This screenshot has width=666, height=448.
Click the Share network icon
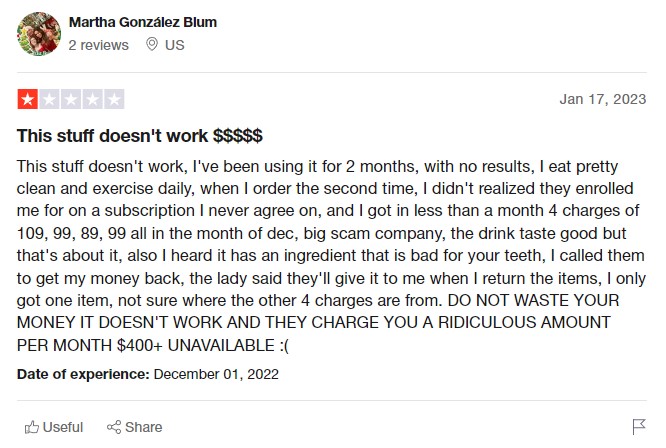tap(114, 427)
